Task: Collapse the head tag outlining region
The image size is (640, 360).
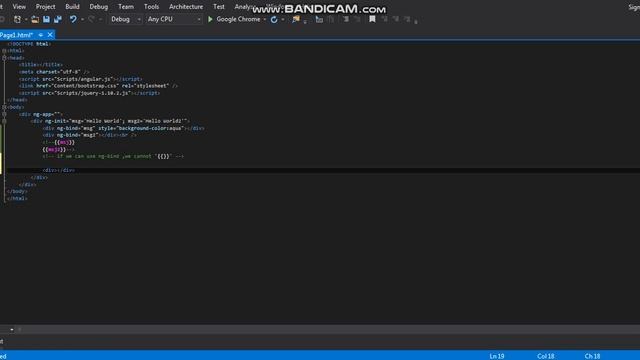Action: pyautogui.click(x=4, y=58)
